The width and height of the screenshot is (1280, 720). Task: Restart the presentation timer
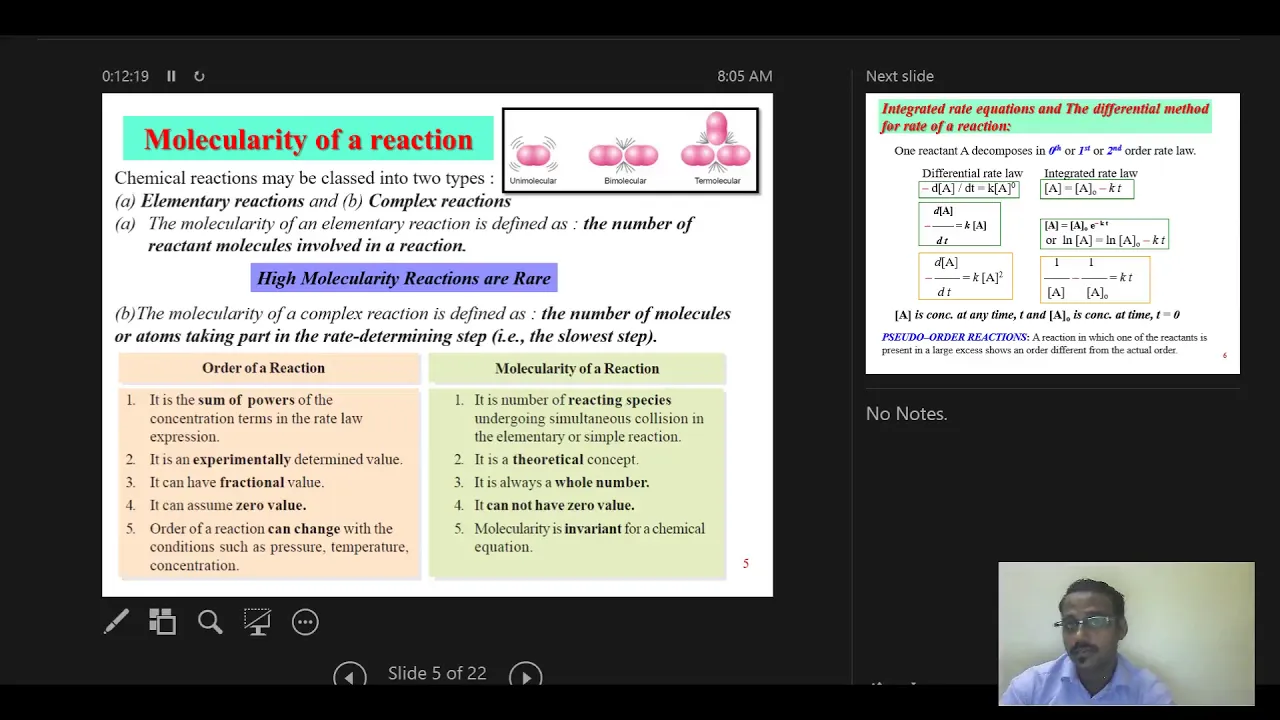199,76
